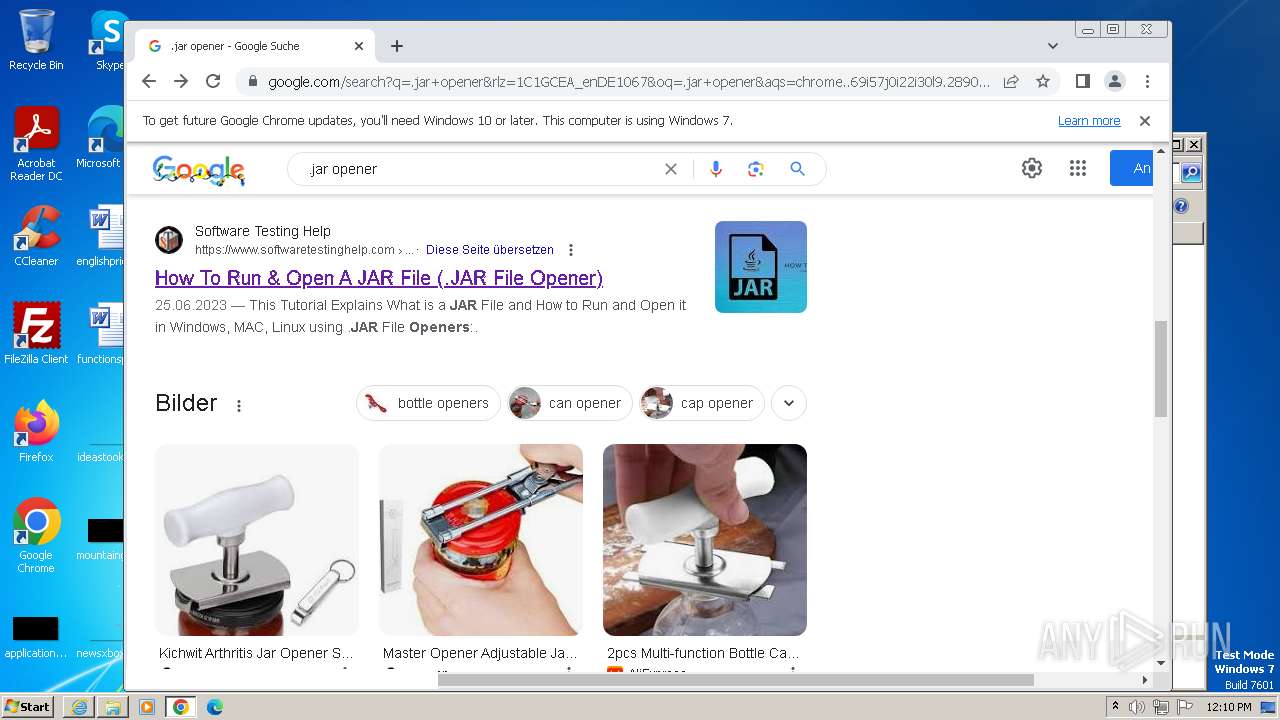Open Chrome's three-dot menu

pyautogui.click(x=1147, y=81)
